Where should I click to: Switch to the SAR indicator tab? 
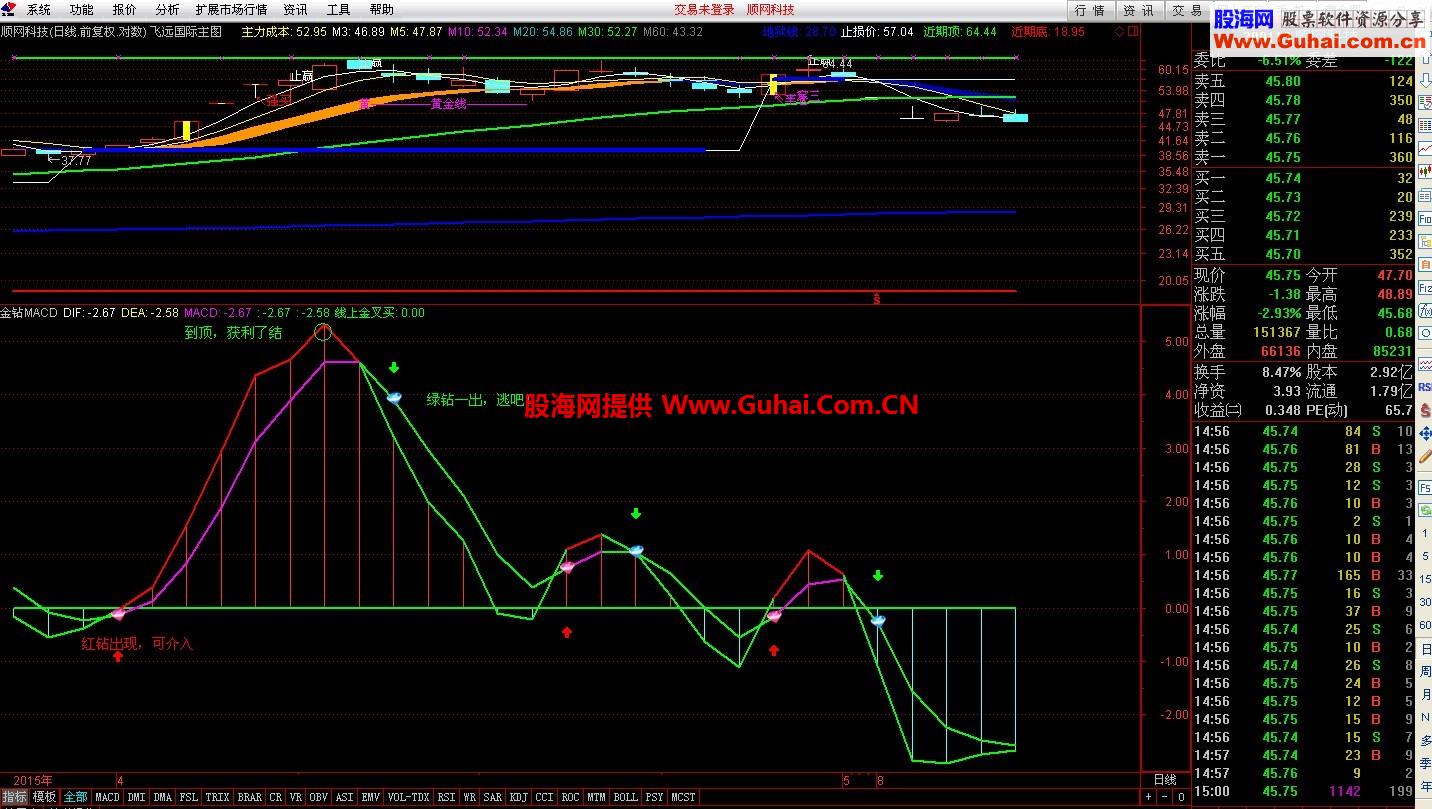[x=493, y=797]
